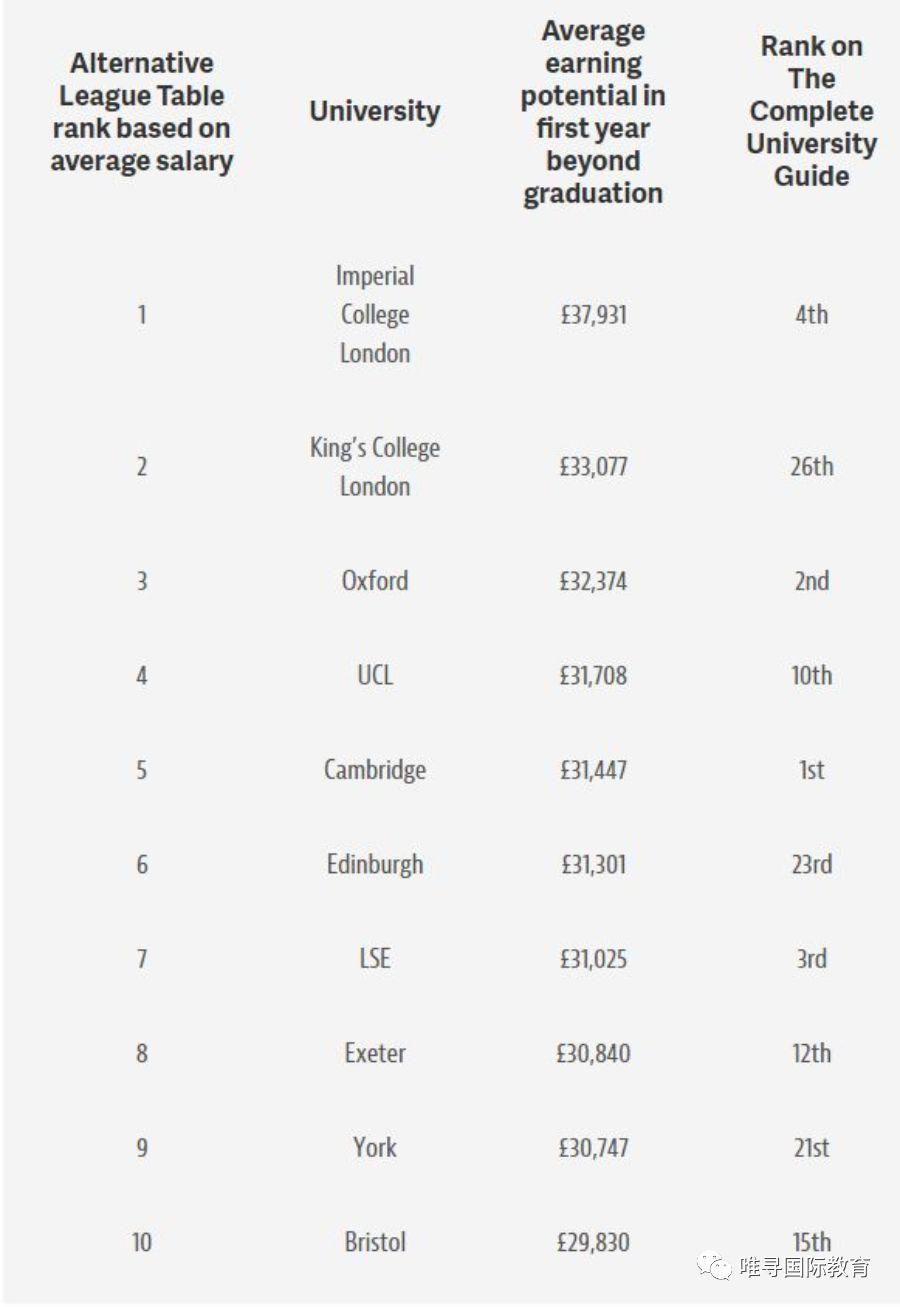This screenshot has width=900, height=1307.
Task: Click the WeChat logo watermark icon
Action: pyautogui.click(x=714, y=1267)
